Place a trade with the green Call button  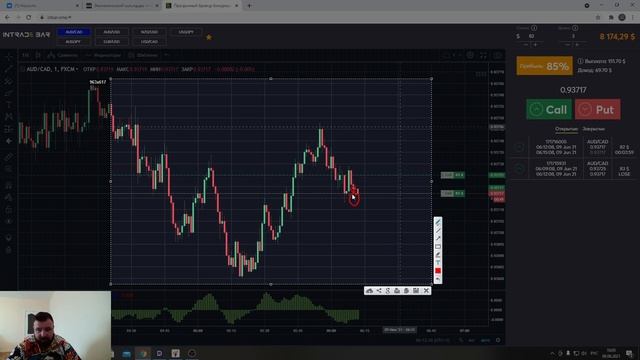pyautogui.click(x=549, y=109)
